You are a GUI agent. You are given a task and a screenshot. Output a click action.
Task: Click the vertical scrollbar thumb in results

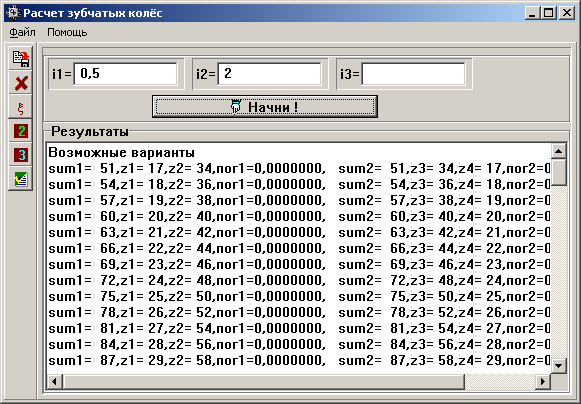(559, 172)
